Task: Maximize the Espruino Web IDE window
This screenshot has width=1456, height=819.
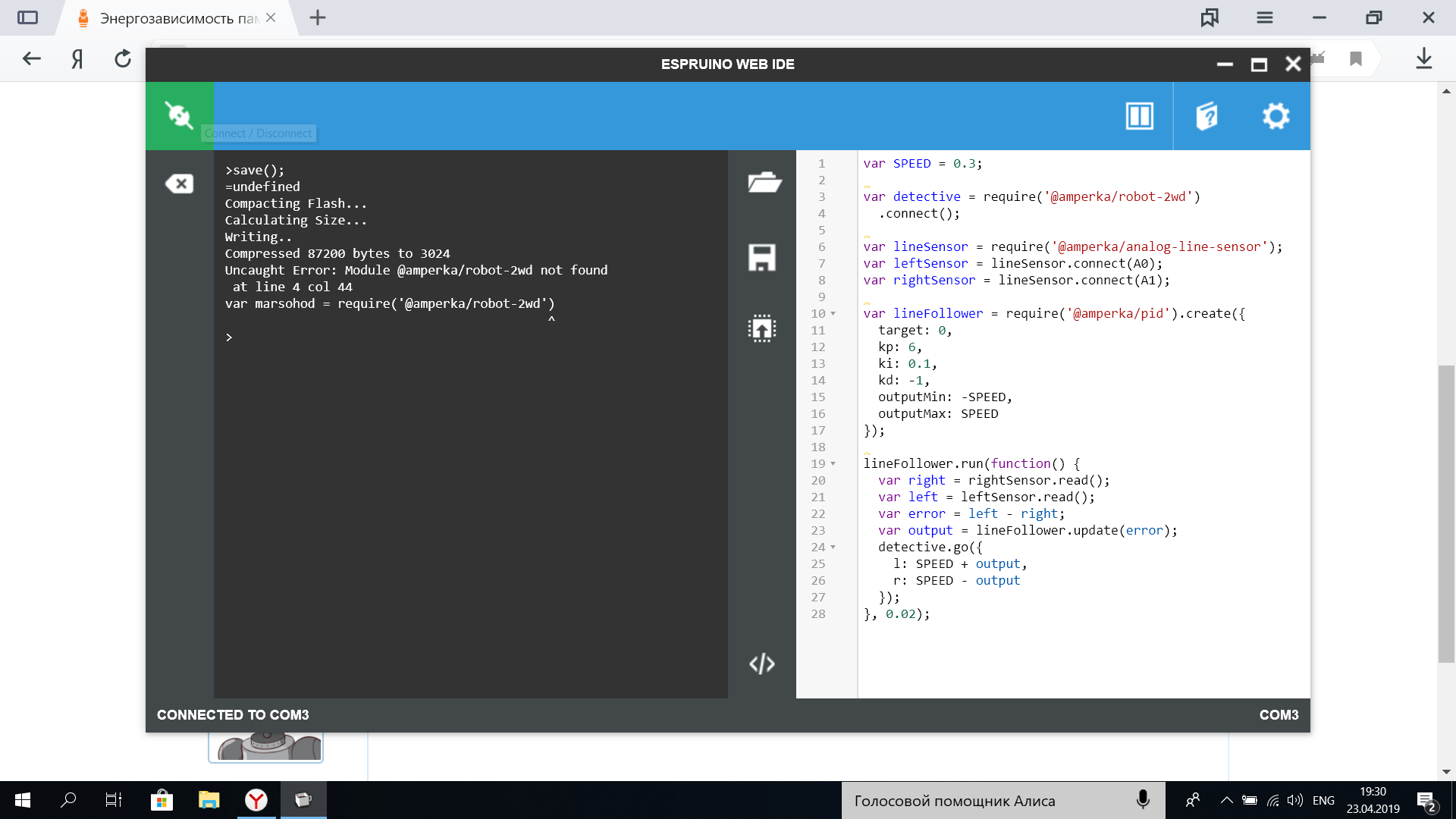Action: 1259,64
